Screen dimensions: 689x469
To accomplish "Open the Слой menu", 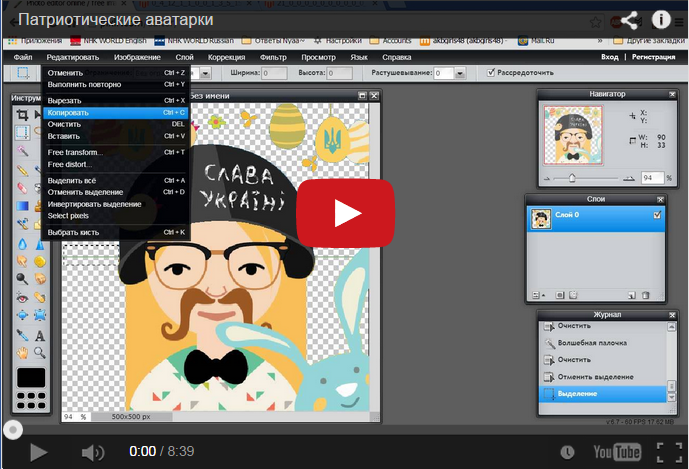I will (x=184, y=57).
